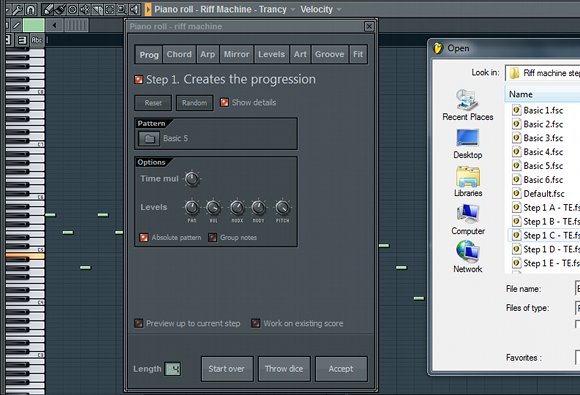Open Look in folder combo box
Viewport: 580px width, 395px height.
click(x=543, y=73)
